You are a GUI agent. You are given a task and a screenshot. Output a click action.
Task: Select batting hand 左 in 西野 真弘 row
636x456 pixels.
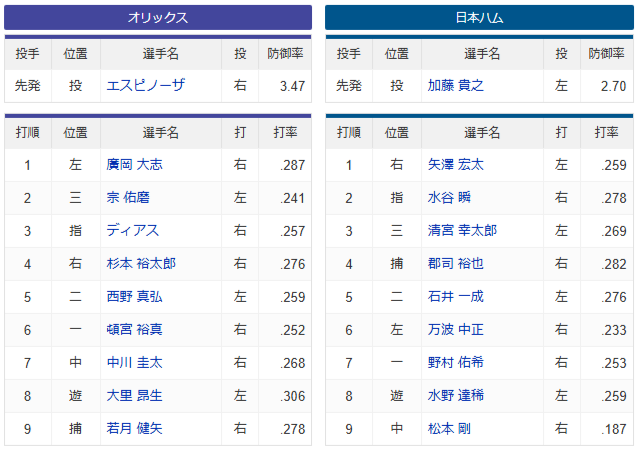[240, 297]
